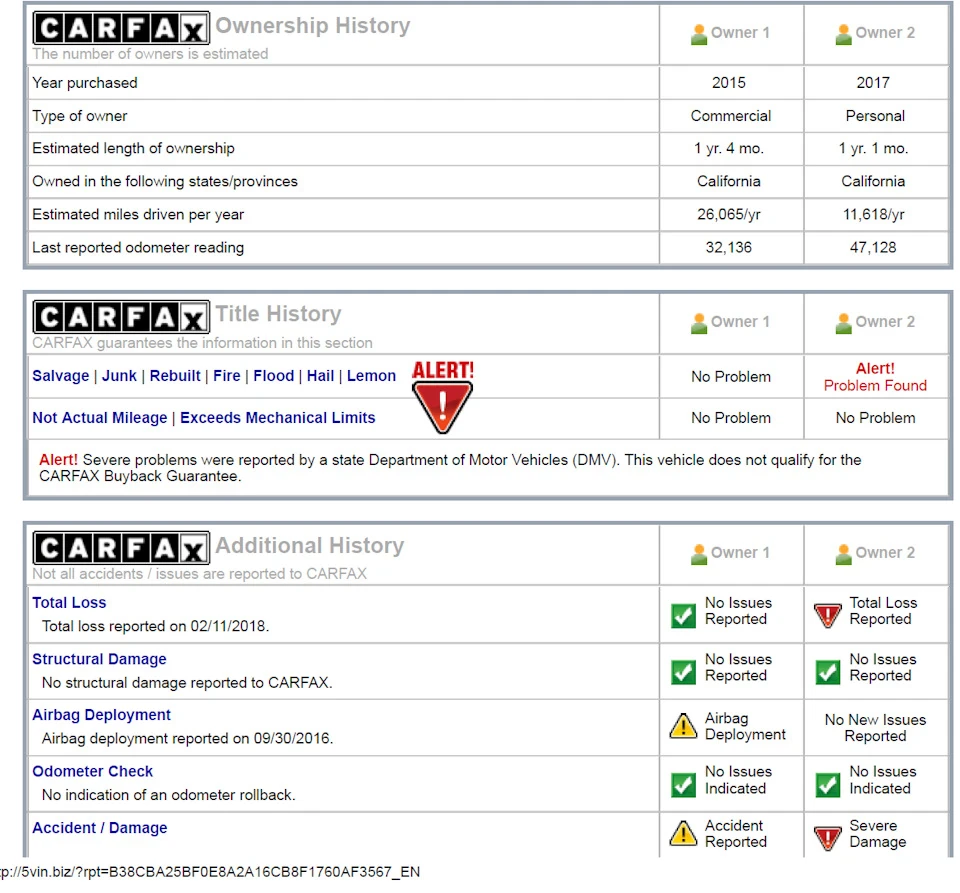This screenshot has height=893, width=960.
Task: Click Owner 2 person icon in Title History
Action: point(843,323)
